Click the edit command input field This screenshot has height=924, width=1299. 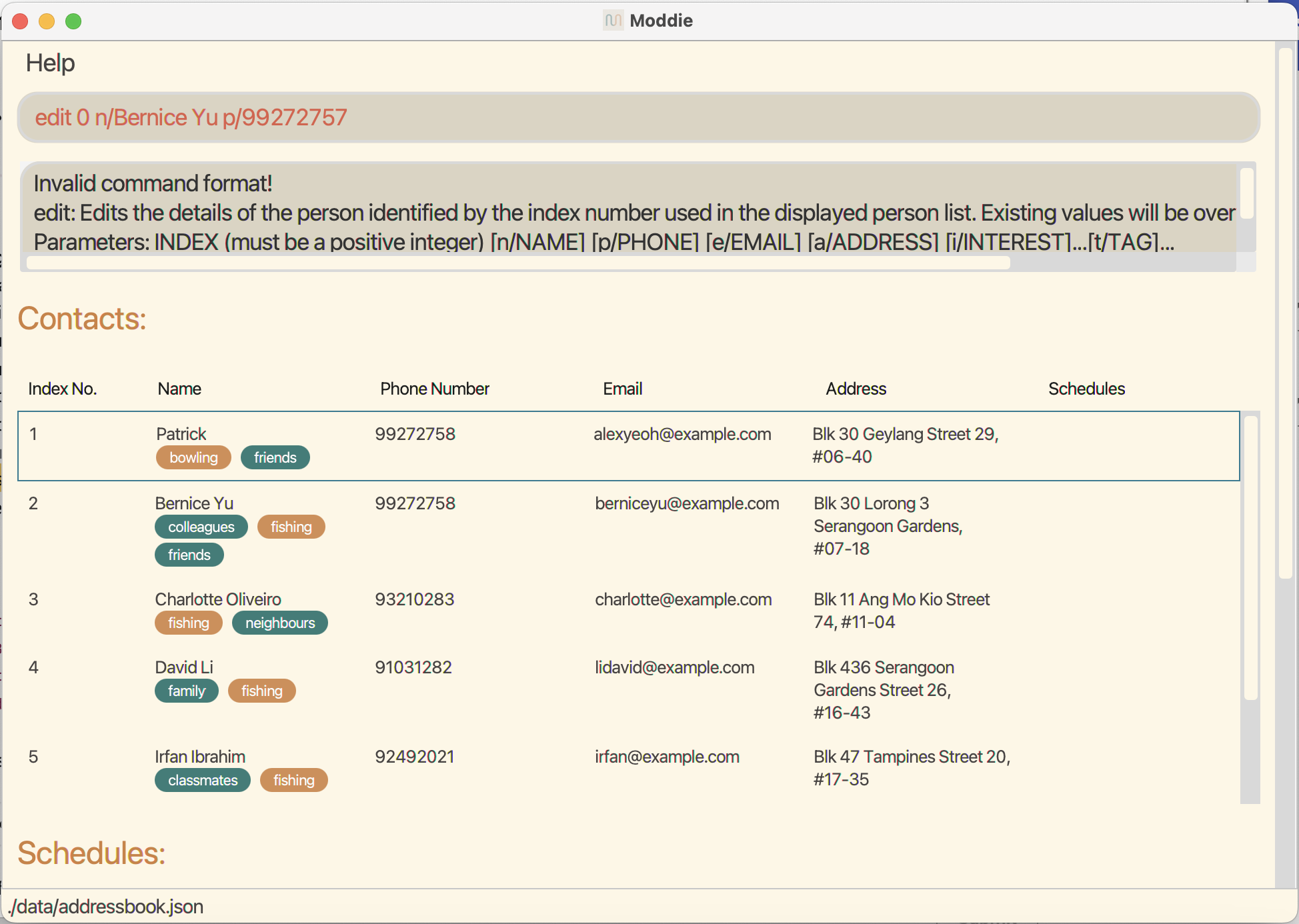point(637,117)
